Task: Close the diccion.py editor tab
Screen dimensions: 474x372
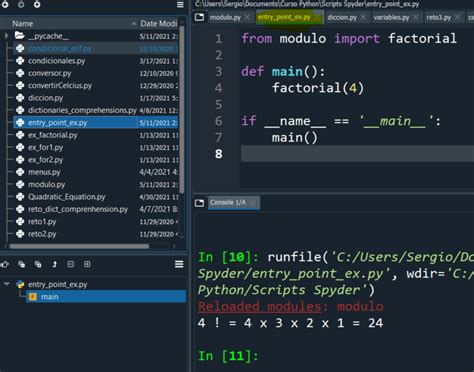Action: pyautogui.click(x=363, y=17)
